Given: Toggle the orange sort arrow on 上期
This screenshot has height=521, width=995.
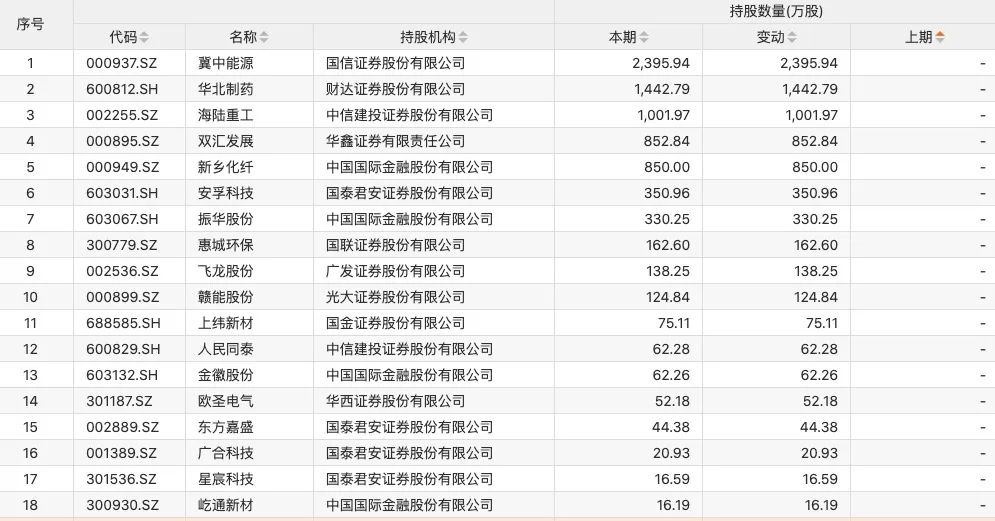Looking at the screenshot, I should tap(940, 37).
